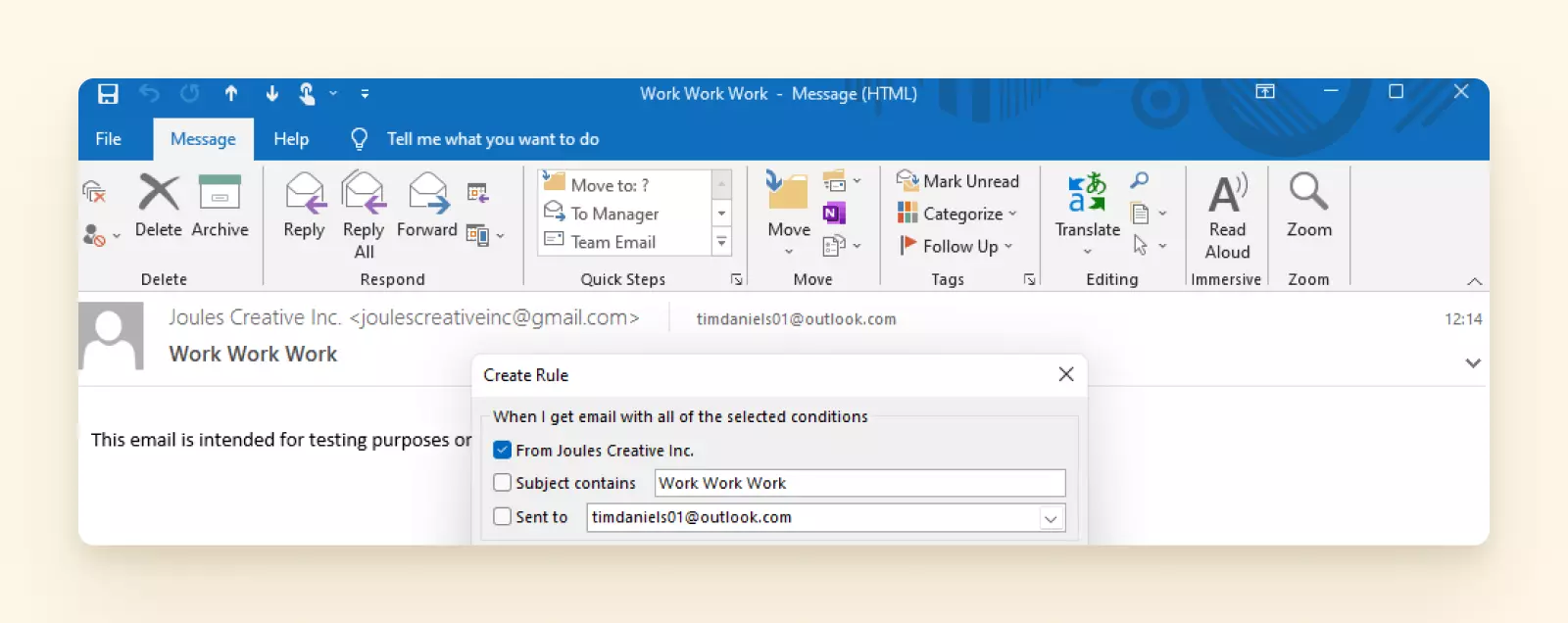Expand the Quick Steps gallery

tap(721, 241)
